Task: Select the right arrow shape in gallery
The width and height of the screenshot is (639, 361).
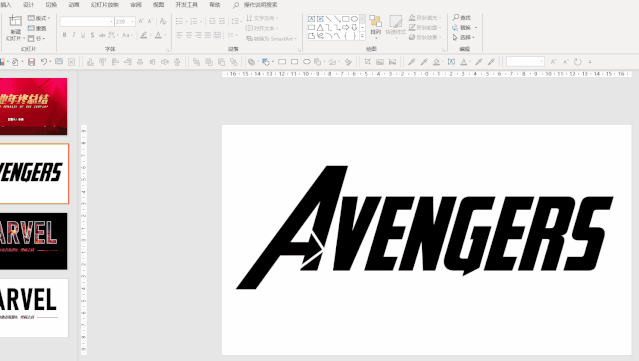Action: tap(346, 27)
